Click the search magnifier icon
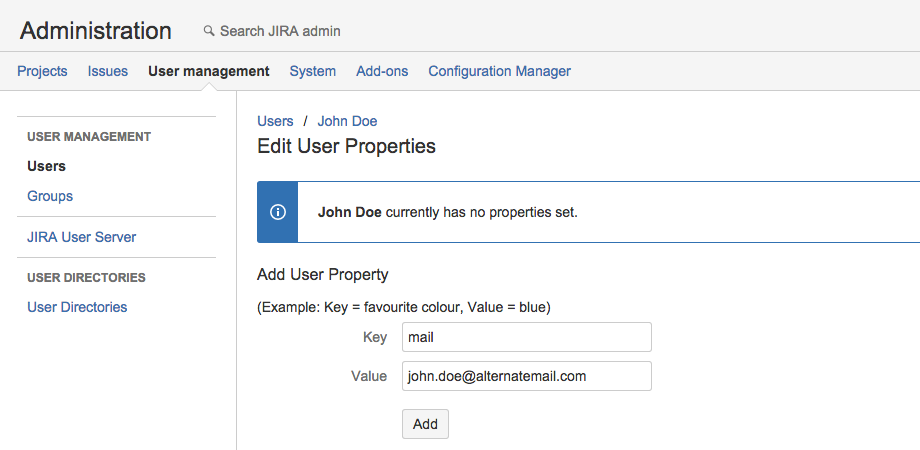The image size is (920, 450). pos(209,31)
